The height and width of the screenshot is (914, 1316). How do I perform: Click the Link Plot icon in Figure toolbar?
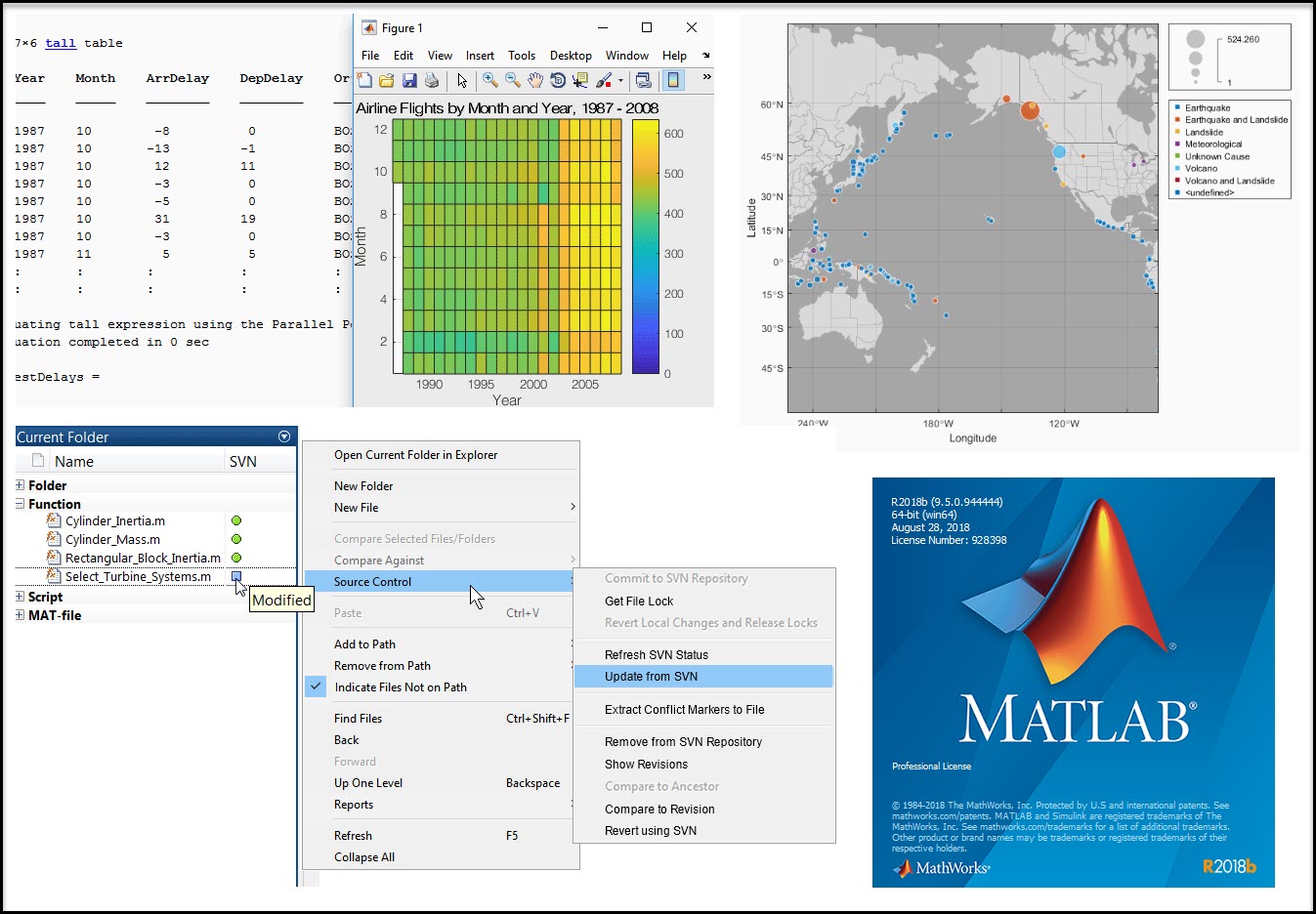(643, 80)
